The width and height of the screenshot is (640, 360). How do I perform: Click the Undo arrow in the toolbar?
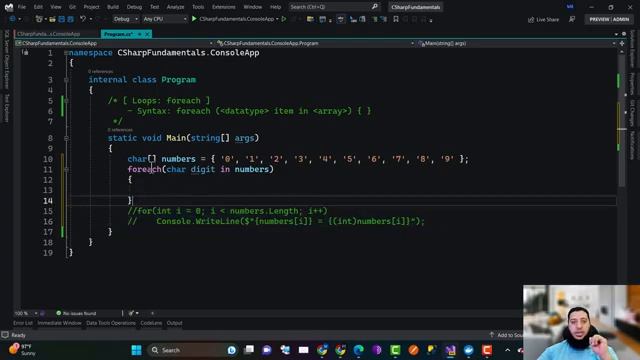tap(83, 19)
